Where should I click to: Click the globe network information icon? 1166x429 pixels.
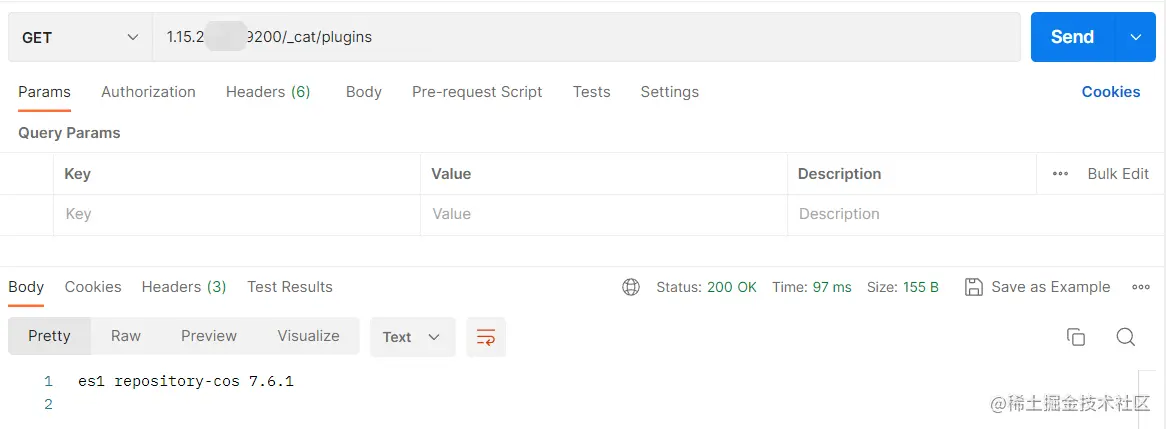coord(631,287)
